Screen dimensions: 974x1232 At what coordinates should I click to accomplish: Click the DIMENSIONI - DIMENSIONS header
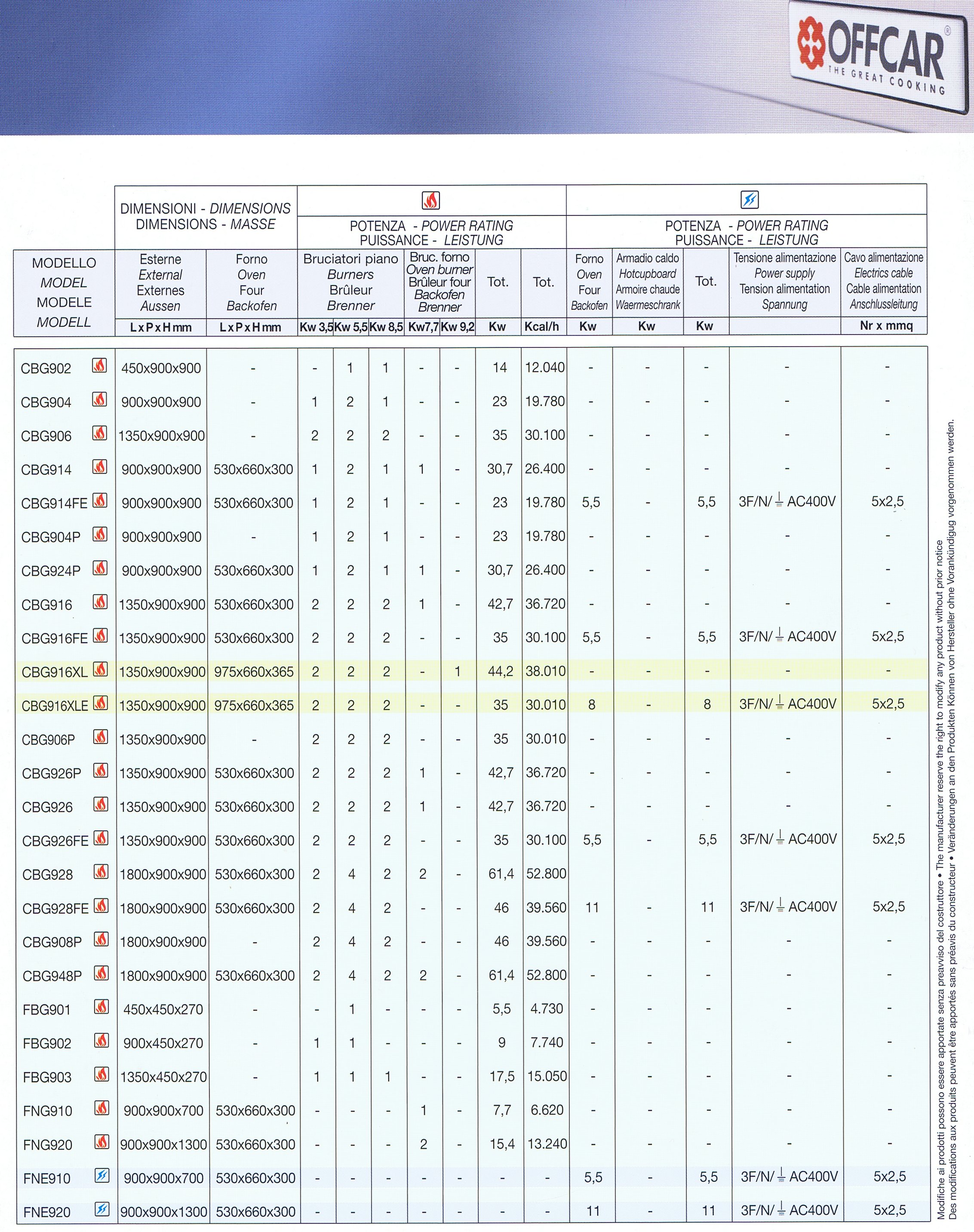(x=205, y=217)
